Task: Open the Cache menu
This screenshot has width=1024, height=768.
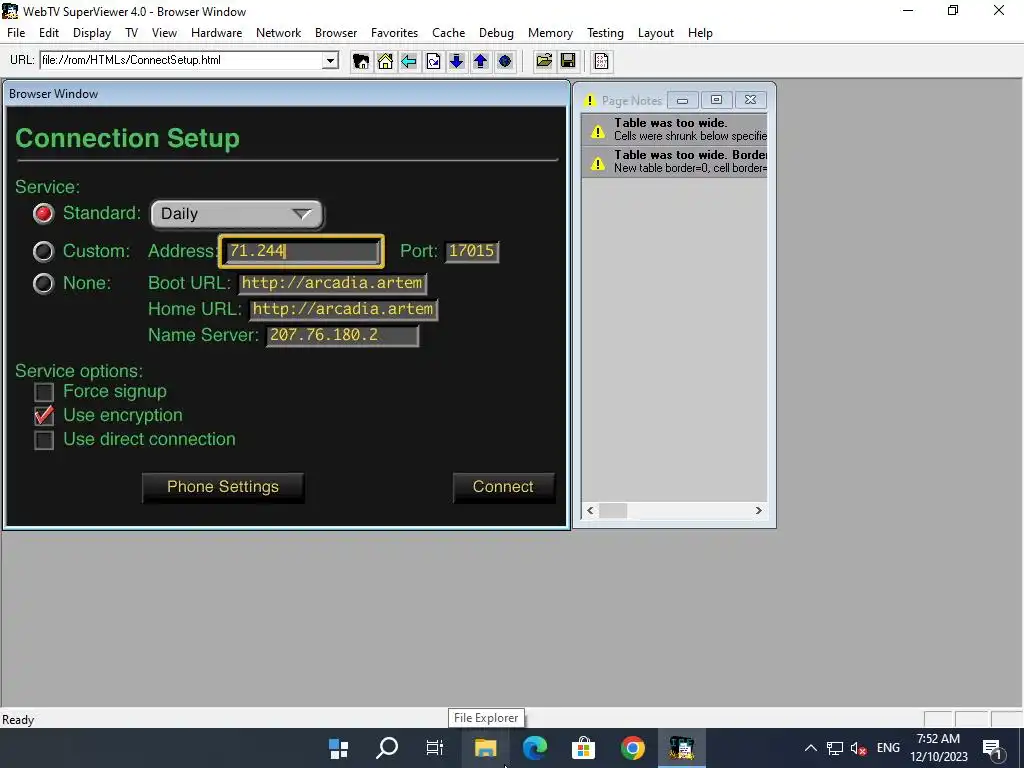Action: point(449,33)
